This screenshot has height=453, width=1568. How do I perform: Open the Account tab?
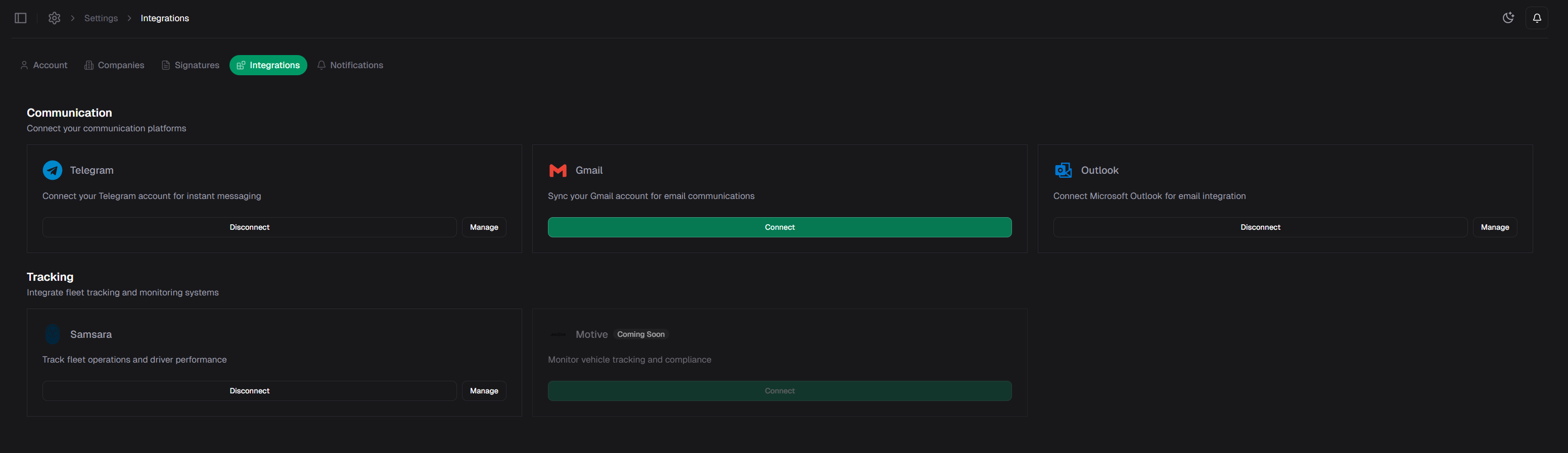(x=44, y=65)
